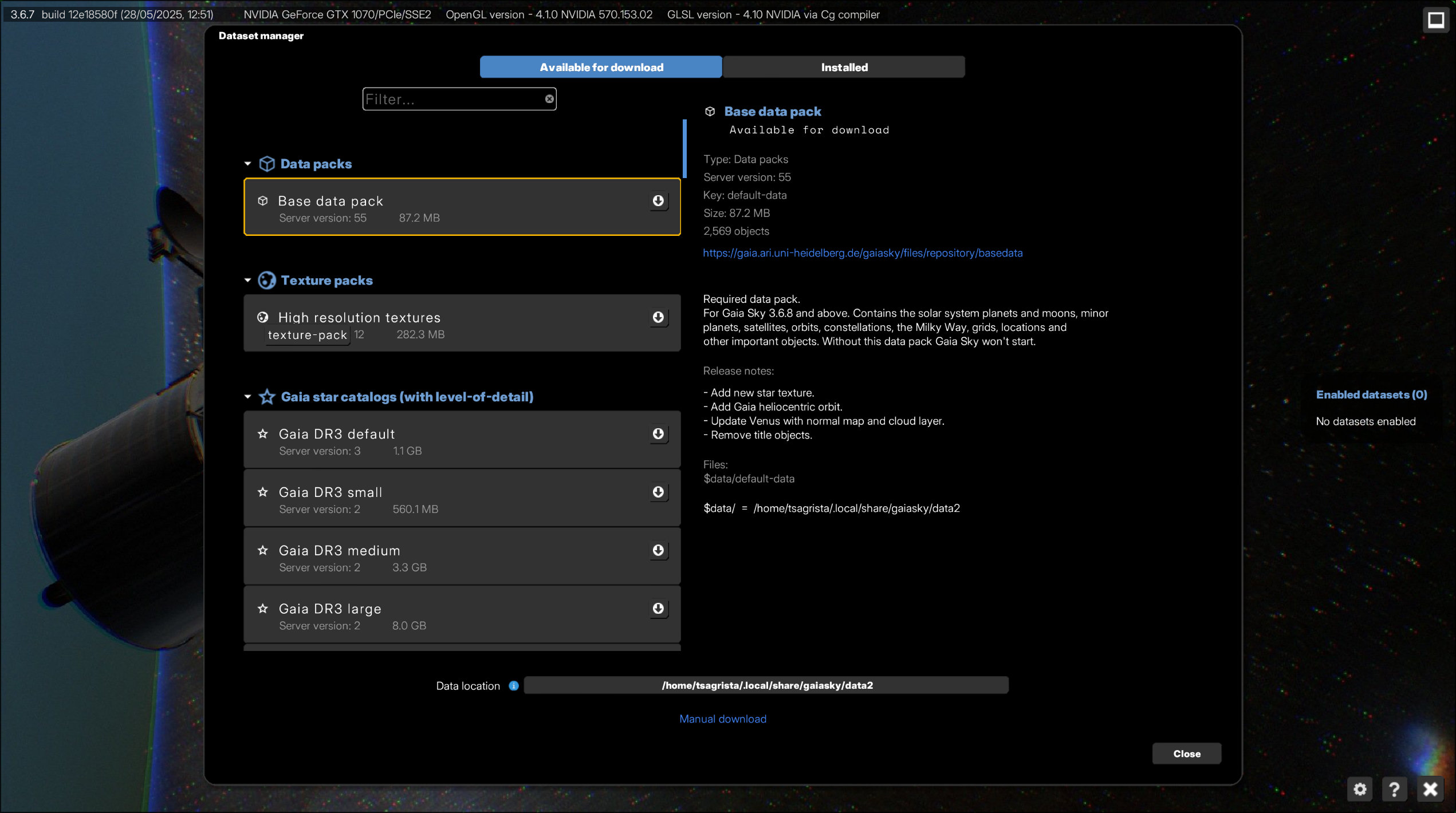The height and width of the screenshot is (813, 1456).
Task: Open help with the question mark icon
Action: 1394,790
